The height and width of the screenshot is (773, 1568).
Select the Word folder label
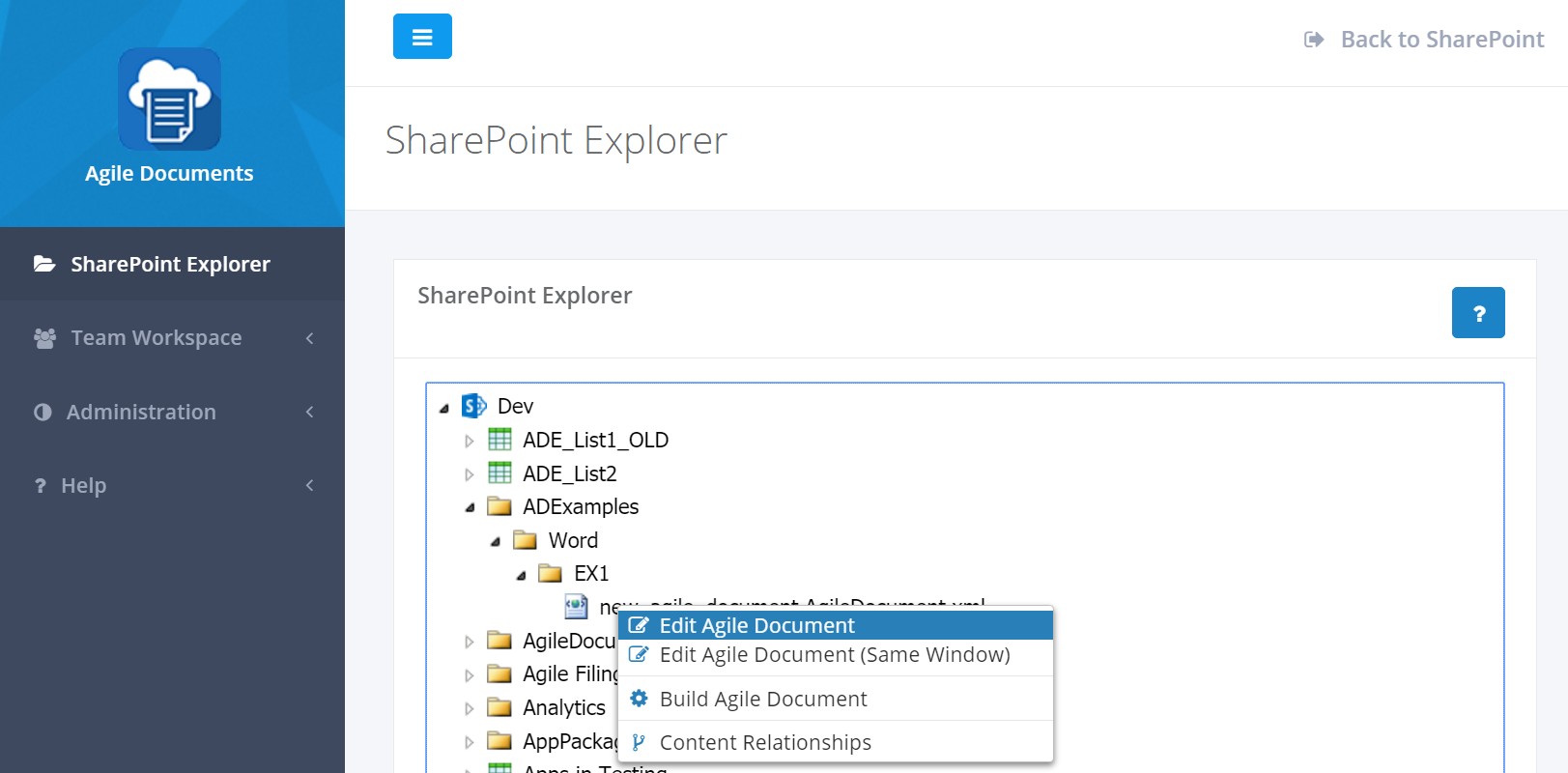click(x=573, y=540)
